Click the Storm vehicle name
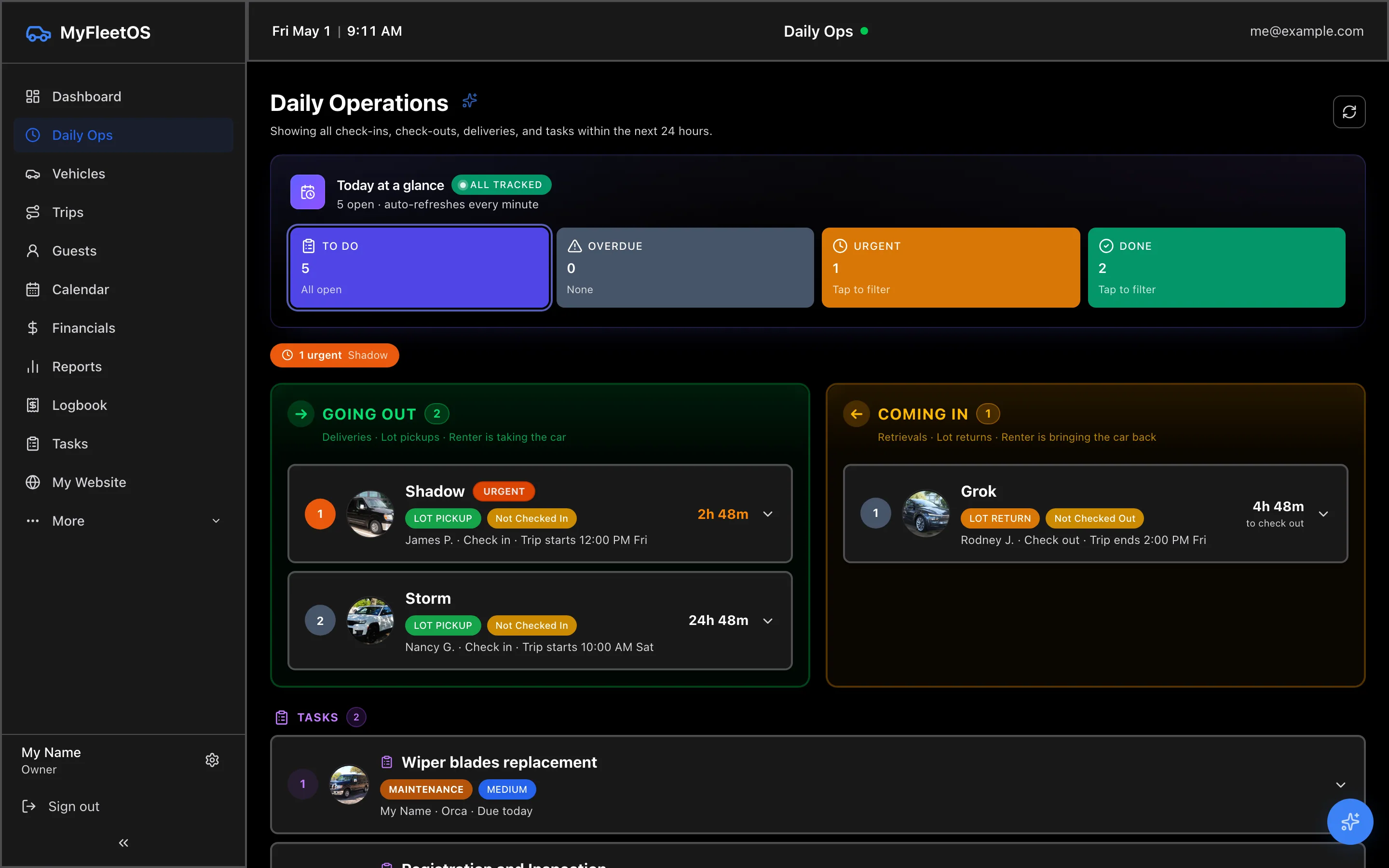 428,598
